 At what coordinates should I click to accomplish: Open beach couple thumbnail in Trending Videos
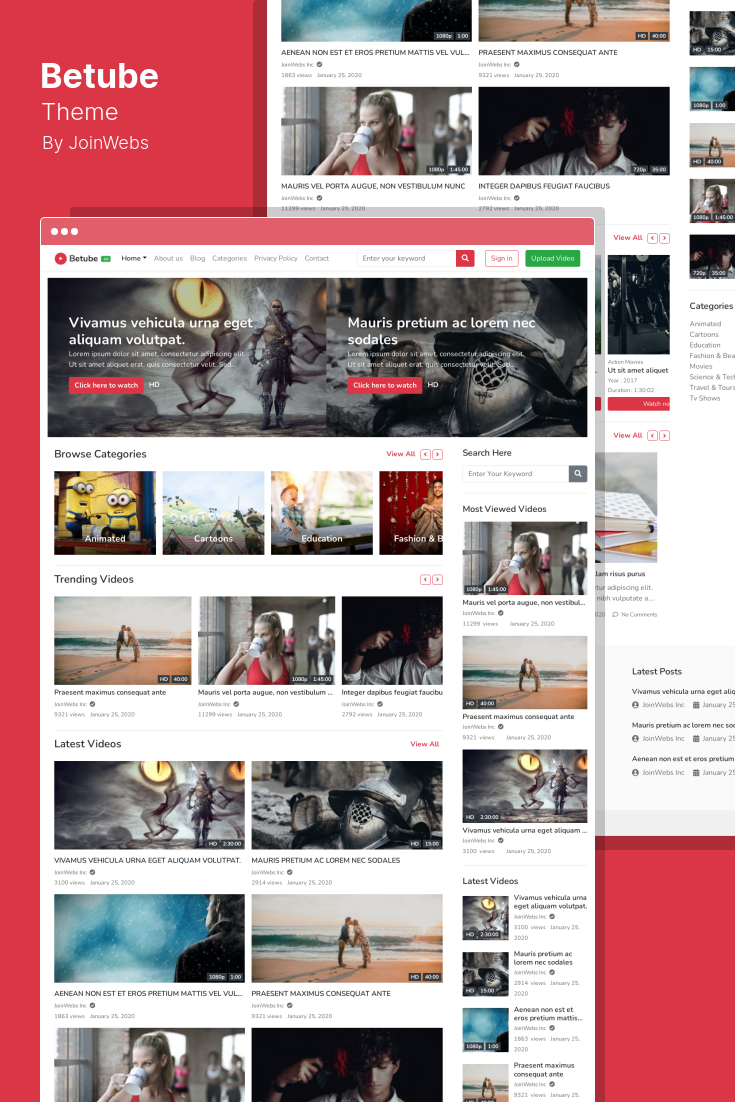123,640
